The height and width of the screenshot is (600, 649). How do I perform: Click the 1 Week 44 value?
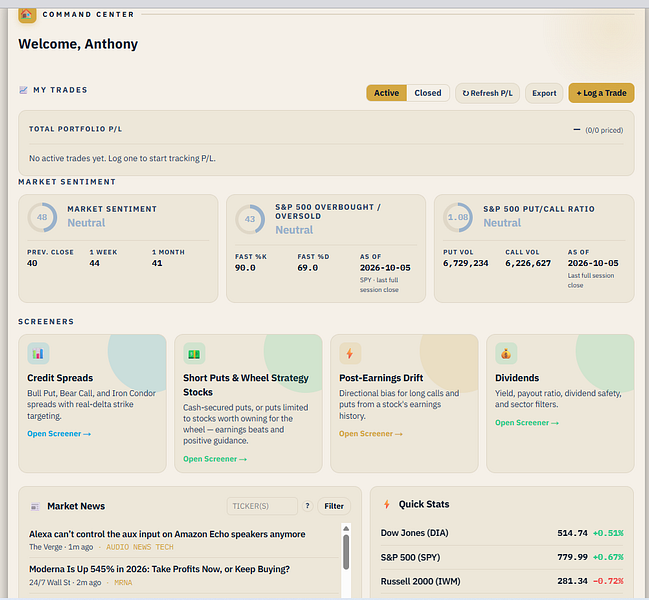94,263
